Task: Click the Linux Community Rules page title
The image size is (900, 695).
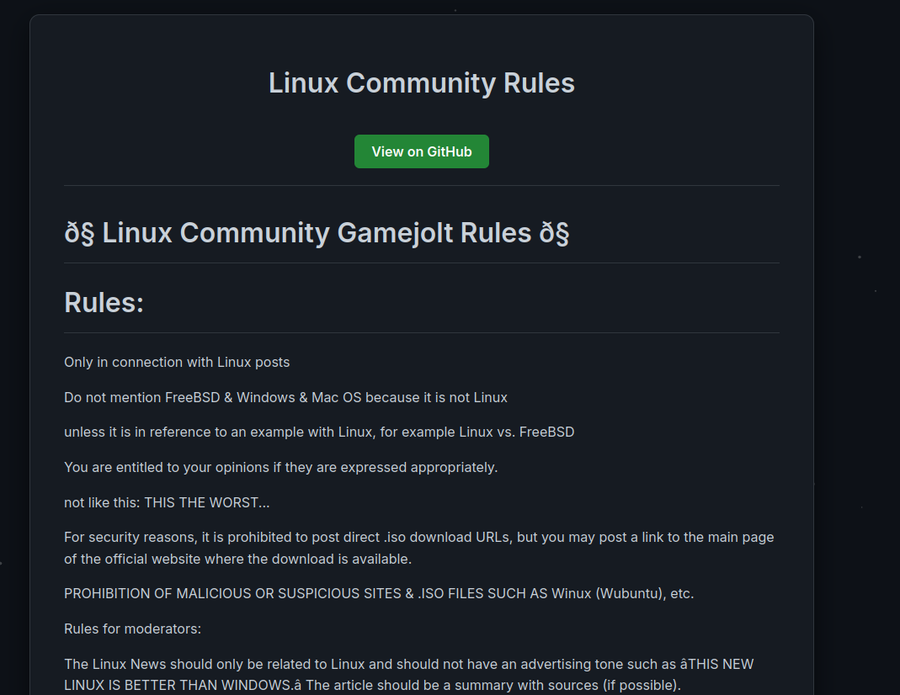Action: click(421, 83)
